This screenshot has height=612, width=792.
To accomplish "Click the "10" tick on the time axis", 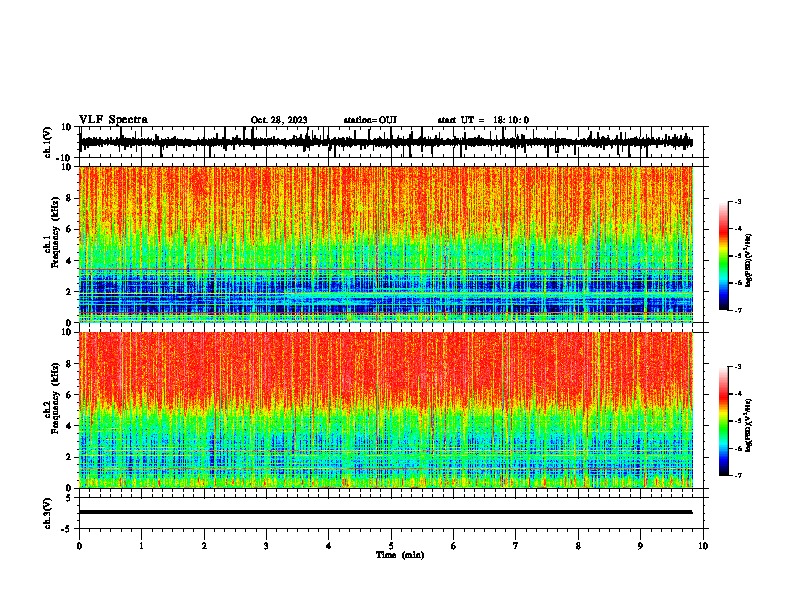I will click(x=703, y=546).
